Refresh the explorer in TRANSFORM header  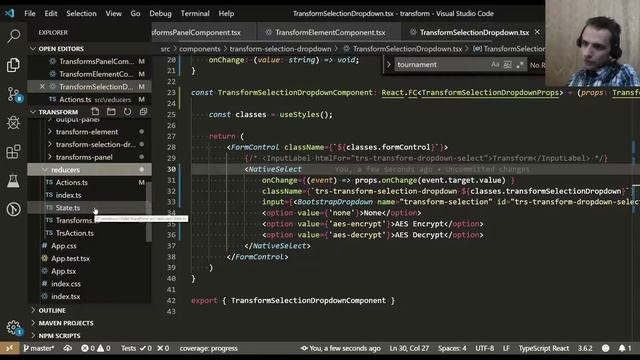click(127, 111)
